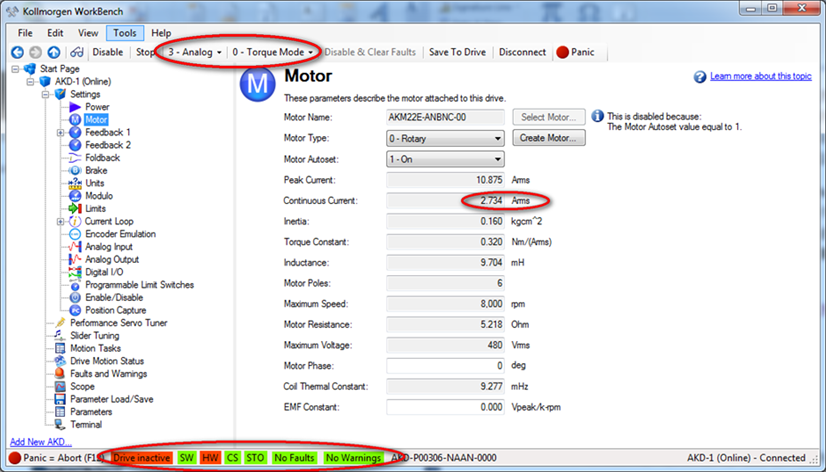Click the Slider Tuning icon
The image size is (826, 472).
(61, 336)
